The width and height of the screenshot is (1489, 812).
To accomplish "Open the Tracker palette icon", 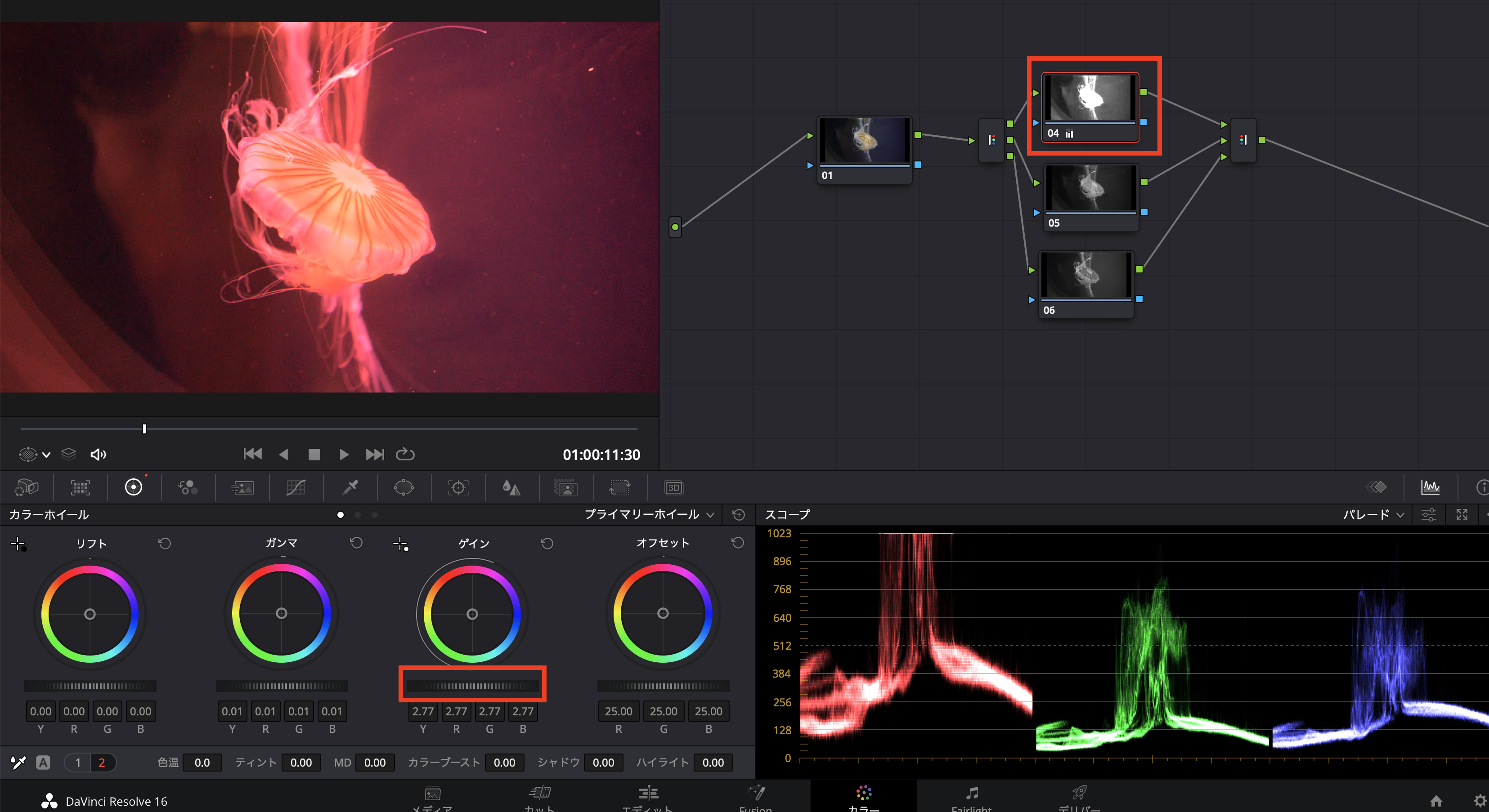I will click(x=458, y=488).
